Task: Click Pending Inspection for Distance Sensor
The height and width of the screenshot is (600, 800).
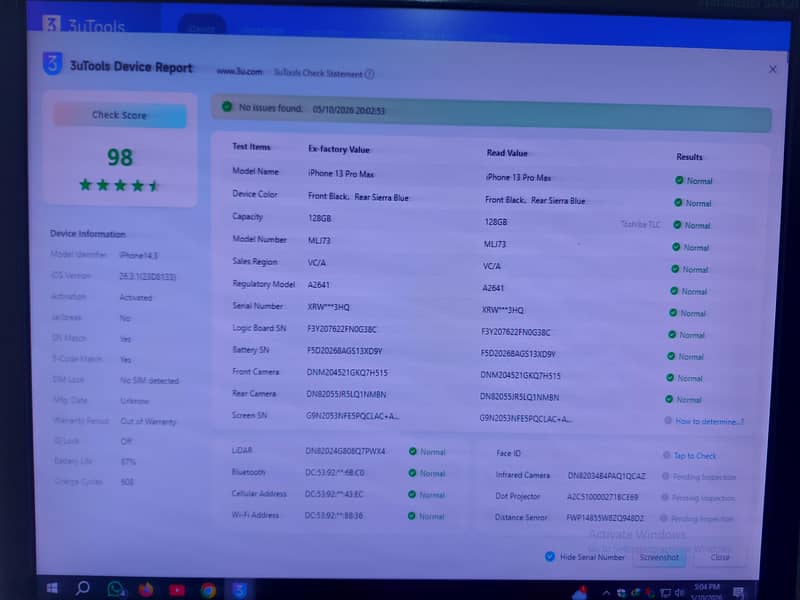Action: 702,519
